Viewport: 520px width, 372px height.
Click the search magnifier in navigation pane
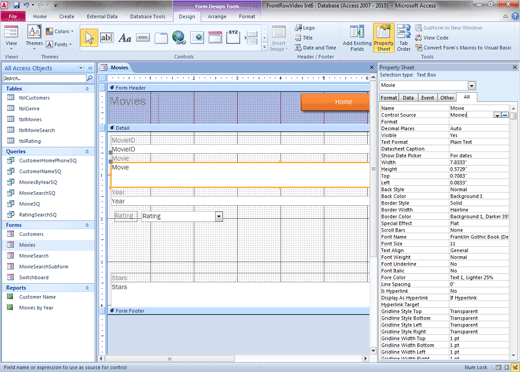pyautogui.click(x=89, y=78)
